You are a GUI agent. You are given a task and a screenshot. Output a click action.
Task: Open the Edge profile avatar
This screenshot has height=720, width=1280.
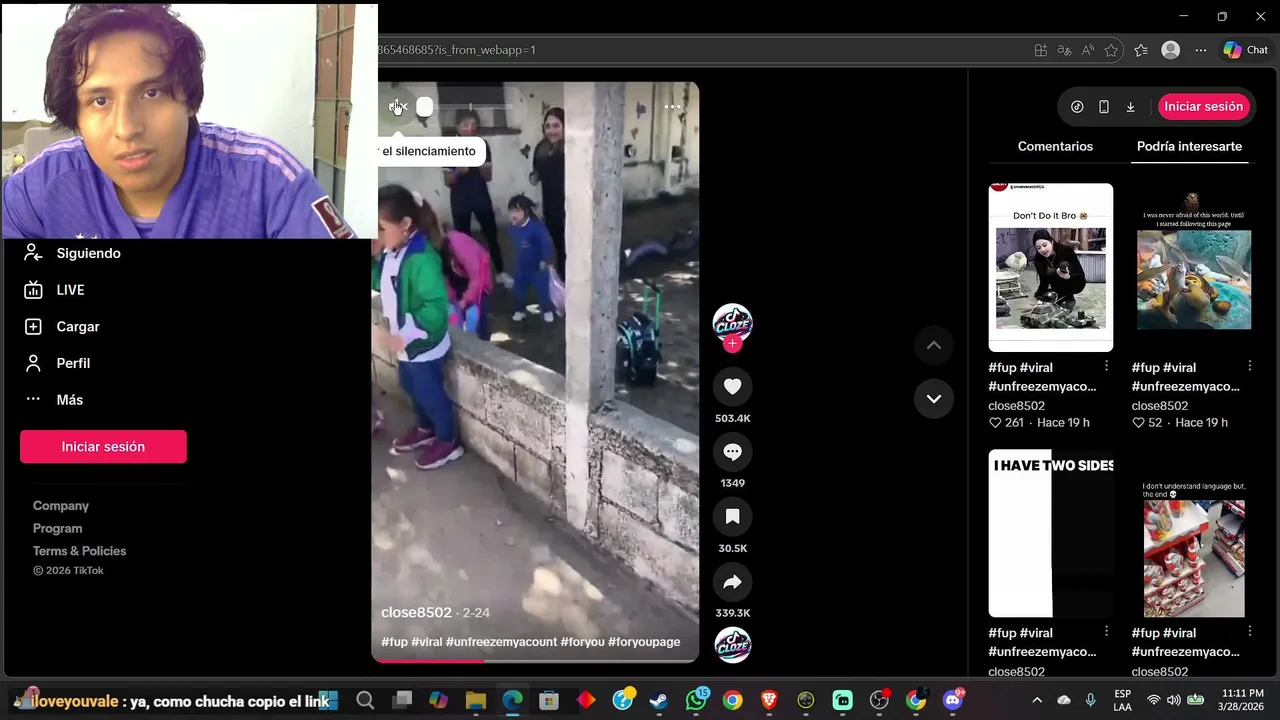click(x=1171, y=50)
